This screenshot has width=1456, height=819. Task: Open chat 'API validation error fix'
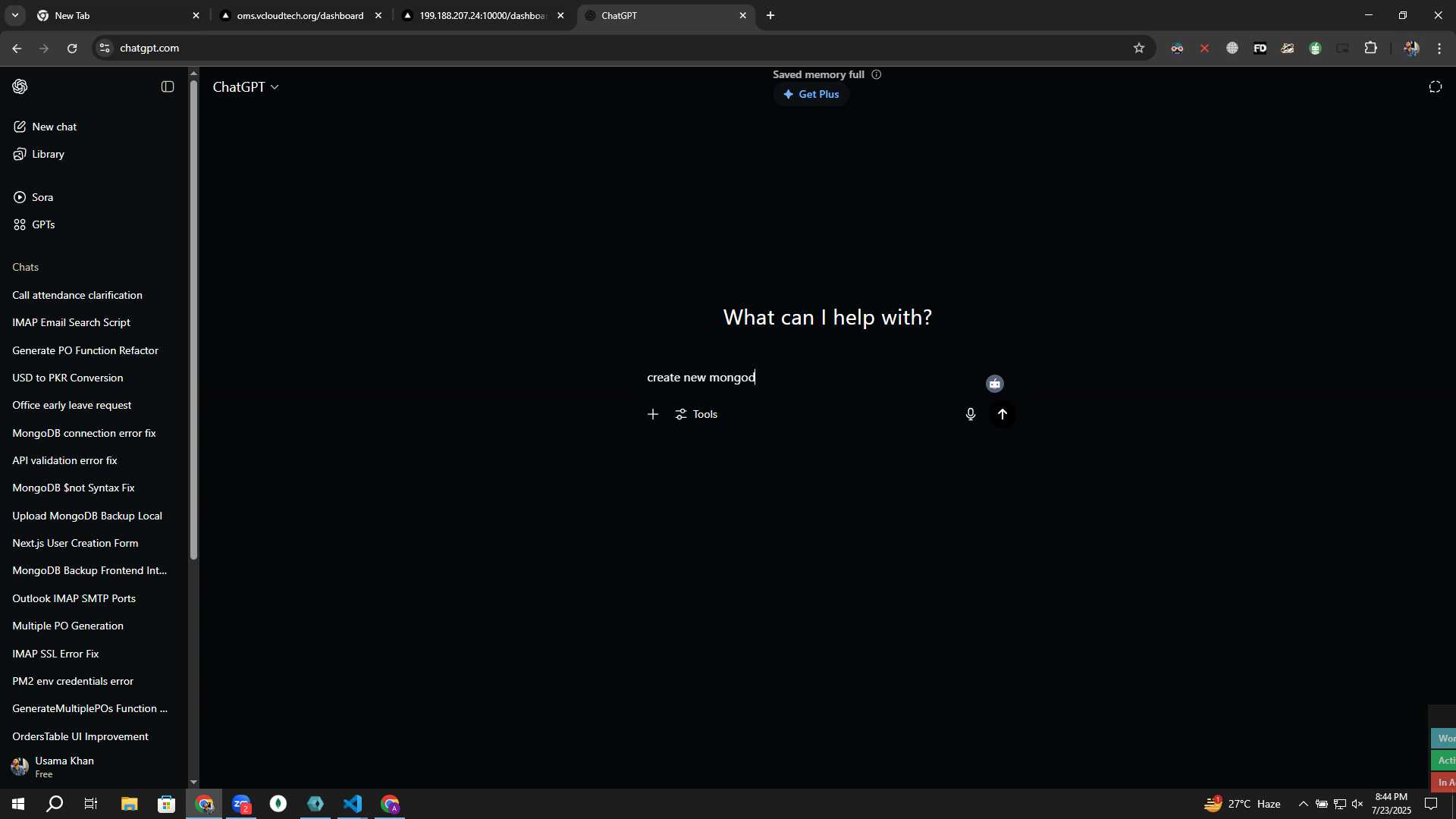[64, 460]
